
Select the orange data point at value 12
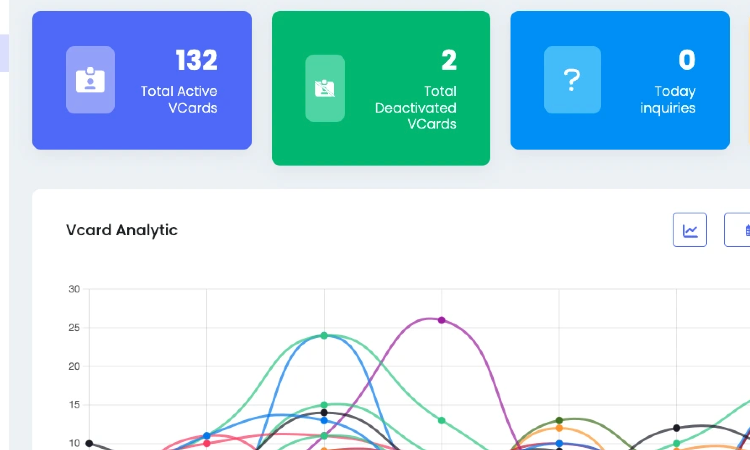(559, 428)
